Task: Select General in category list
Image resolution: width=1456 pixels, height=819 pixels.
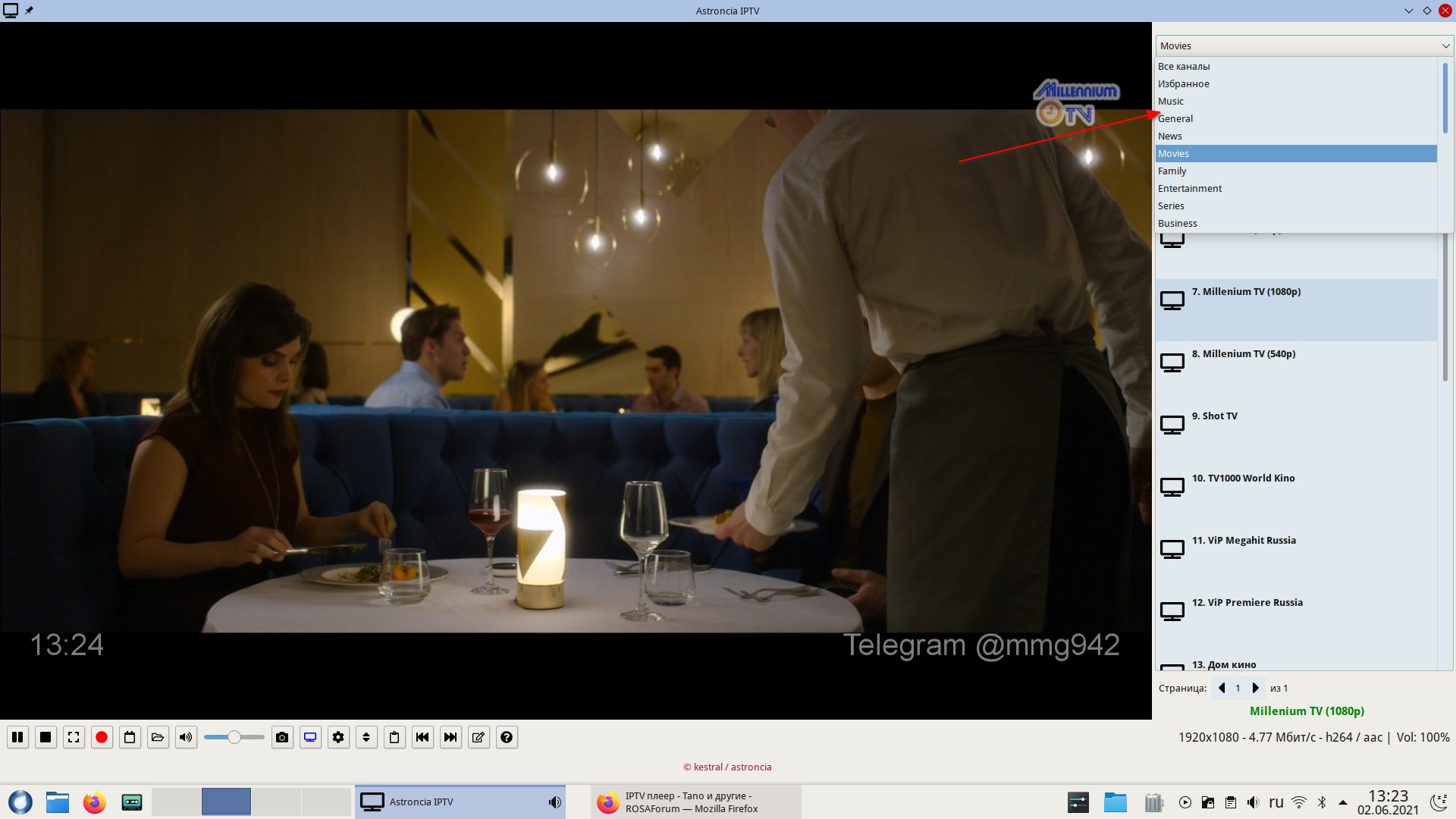Action: tap(1175, 119)
